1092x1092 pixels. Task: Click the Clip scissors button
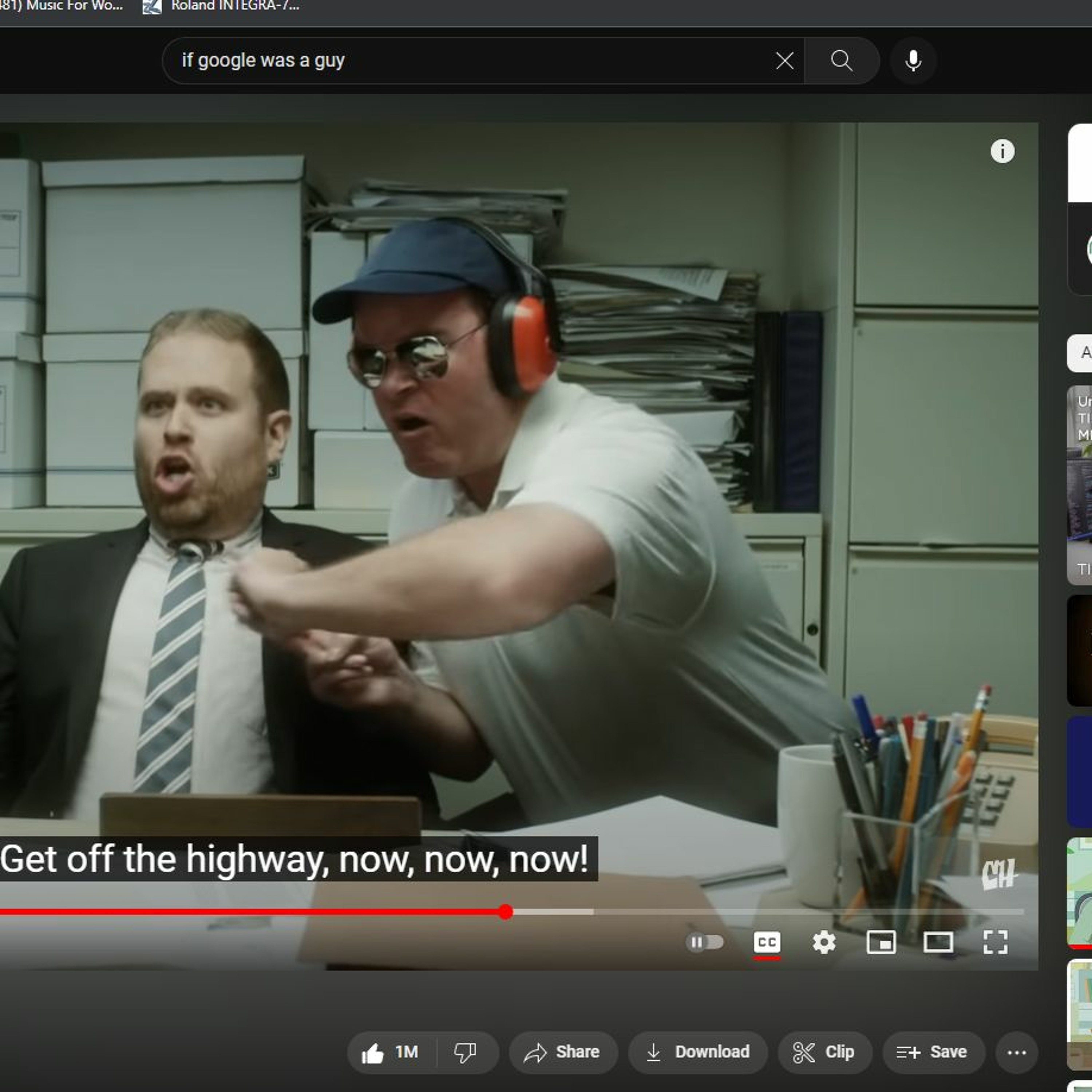coord(825,1052)
